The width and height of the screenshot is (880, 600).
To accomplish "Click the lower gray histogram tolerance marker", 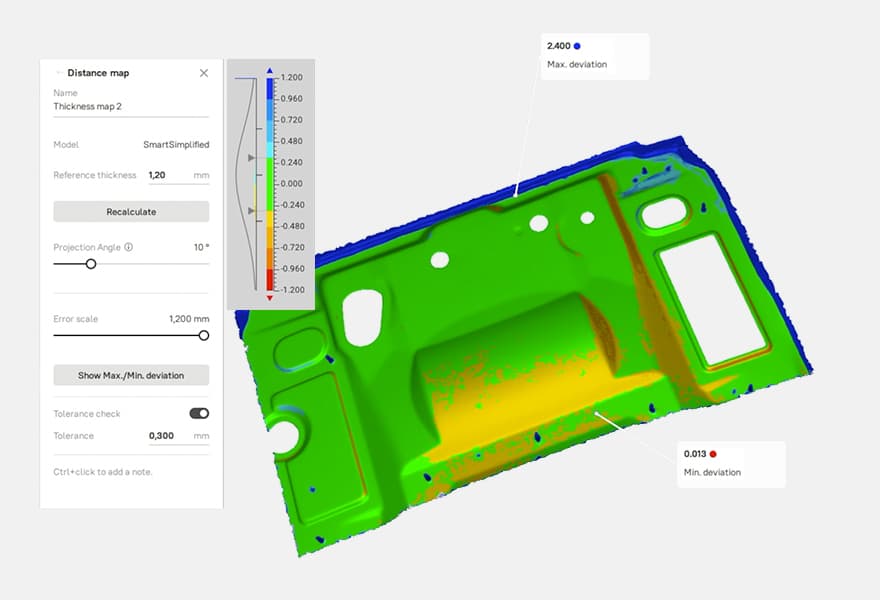I will coord(252,211).
